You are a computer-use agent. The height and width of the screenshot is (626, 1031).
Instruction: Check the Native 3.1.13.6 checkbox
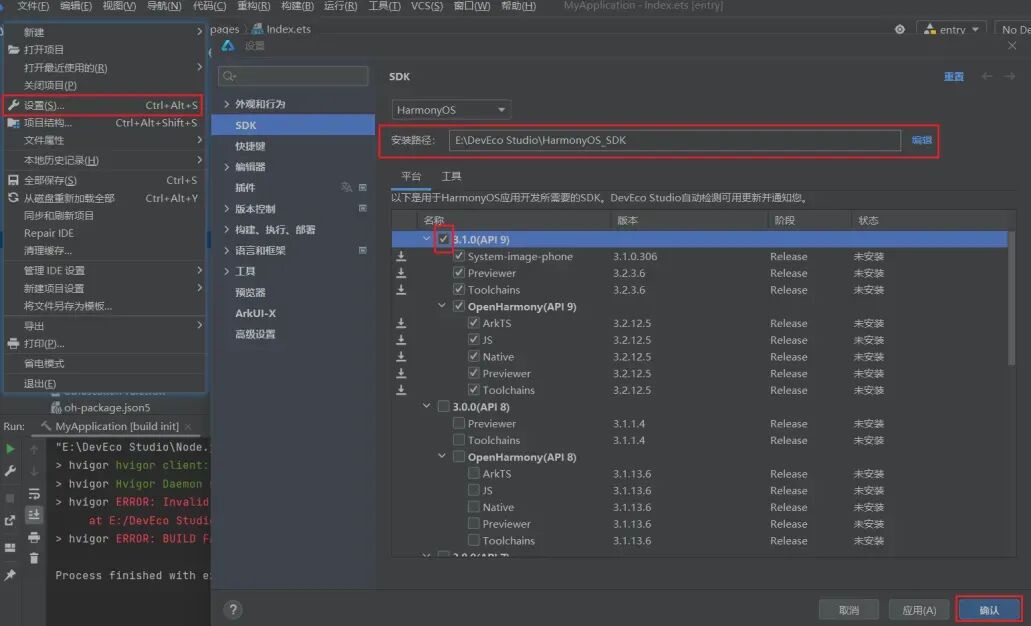[473, 506]
